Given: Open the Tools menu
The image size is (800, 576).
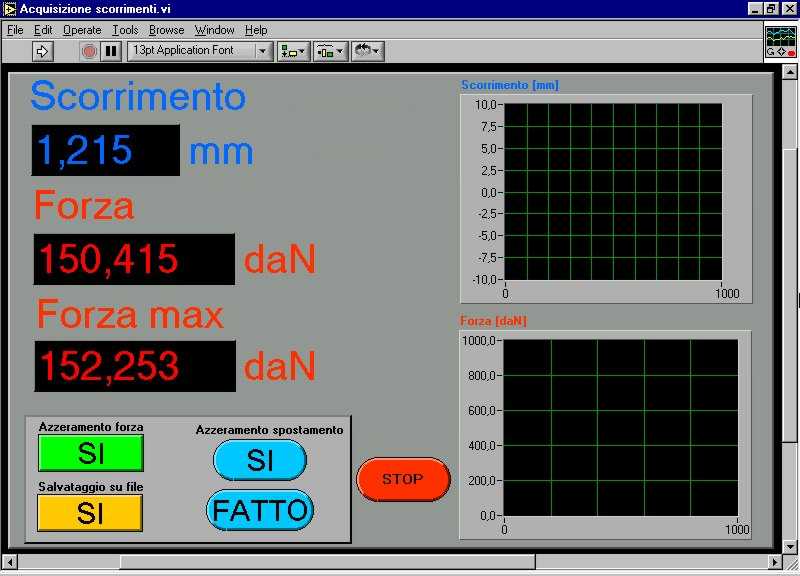Looking at the screenshot, I should pyautogui.click(x=125, y=30).
